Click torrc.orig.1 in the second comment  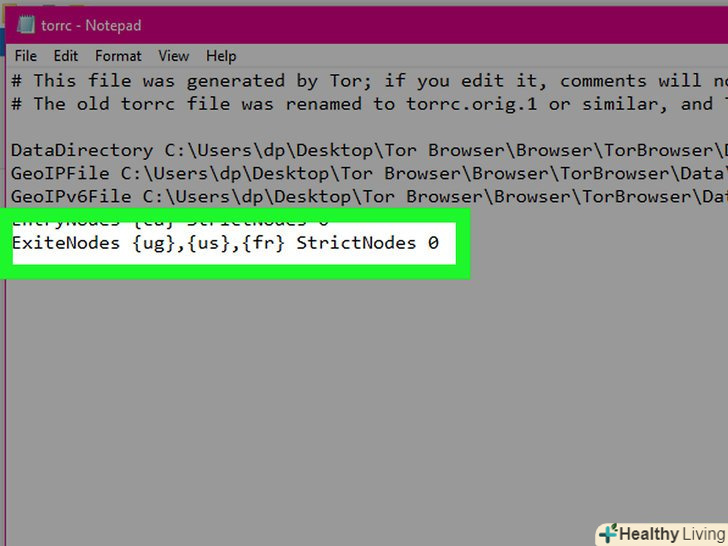(471, 104)
